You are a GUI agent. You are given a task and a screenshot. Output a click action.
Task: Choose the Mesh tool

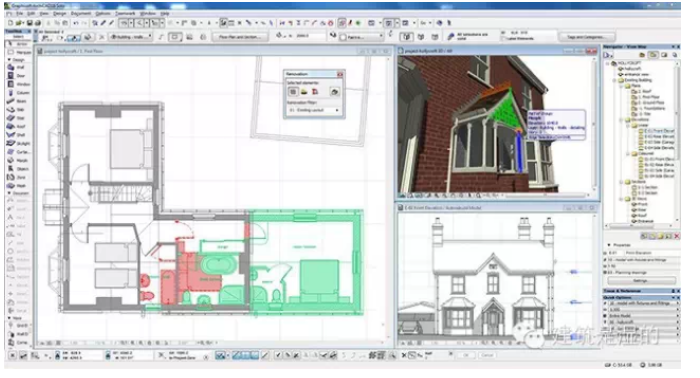click(x=18, y=186)
